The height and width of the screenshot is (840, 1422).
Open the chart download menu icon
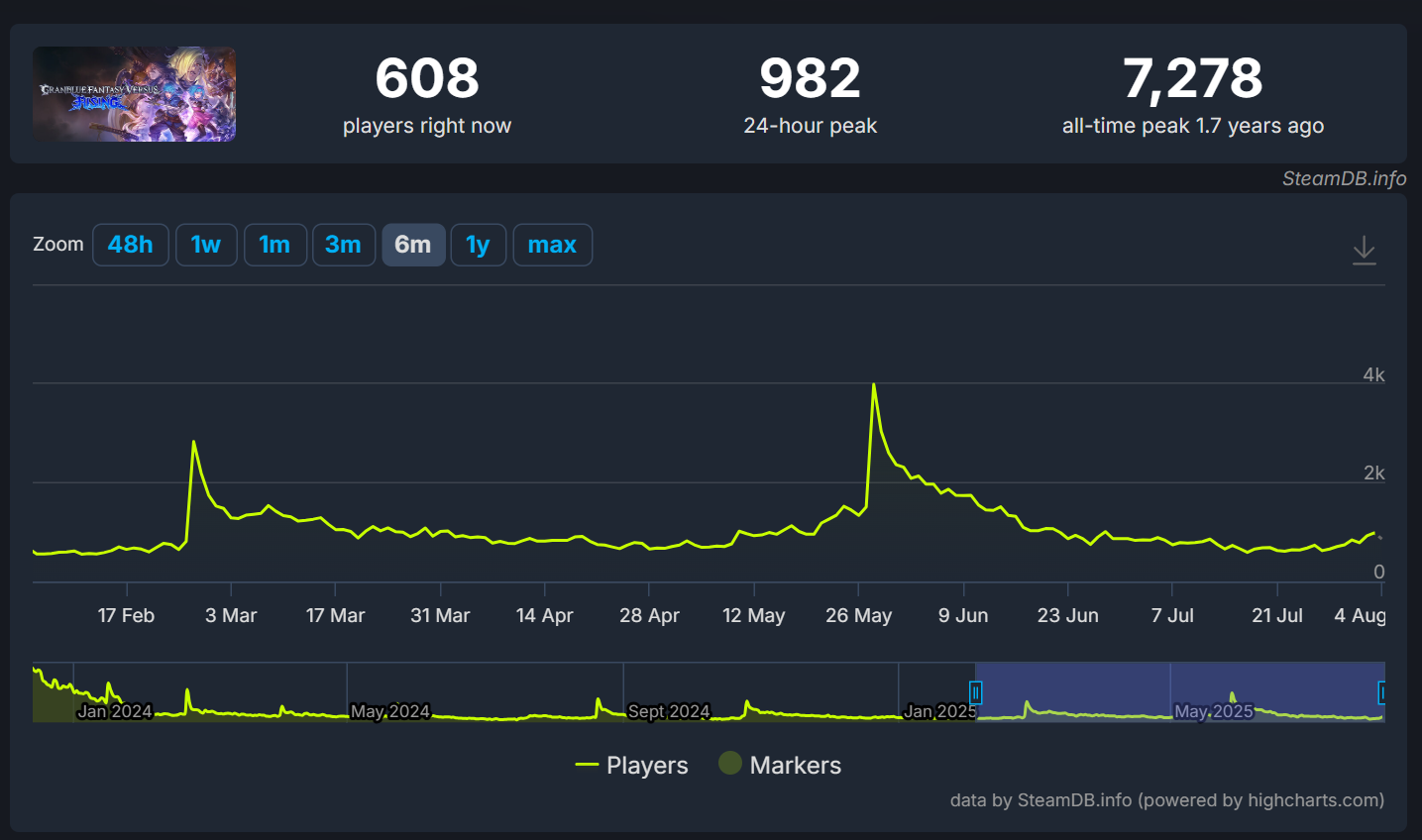pyautogui.click(x=1365, y=250)
